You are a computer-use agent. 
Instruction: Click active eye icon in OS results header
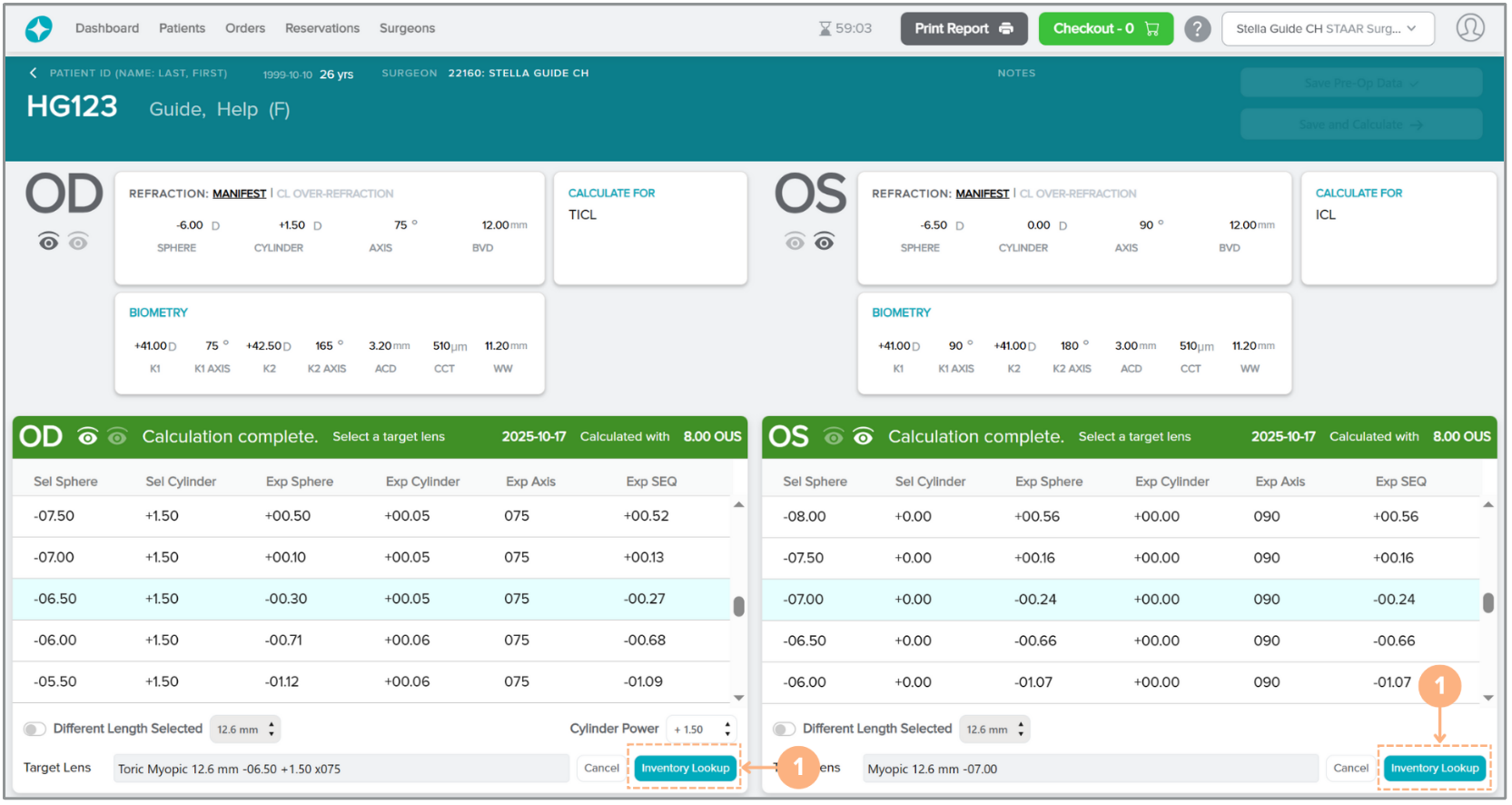(x=863, y=437)
